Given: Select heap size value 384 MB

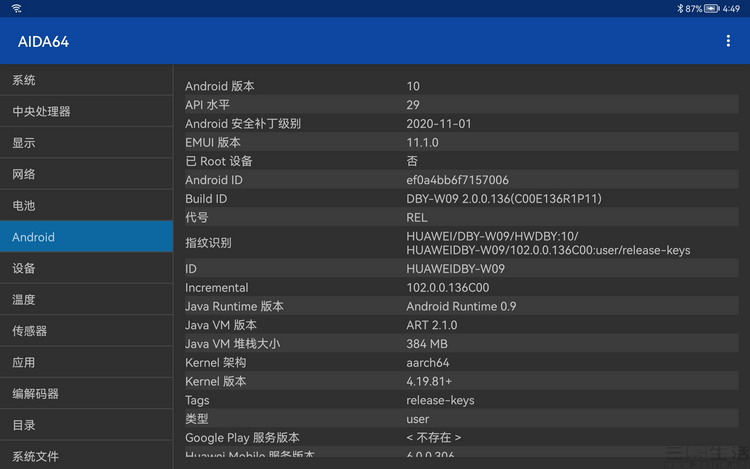Looking at the screenshot, I should pos(427,344).
